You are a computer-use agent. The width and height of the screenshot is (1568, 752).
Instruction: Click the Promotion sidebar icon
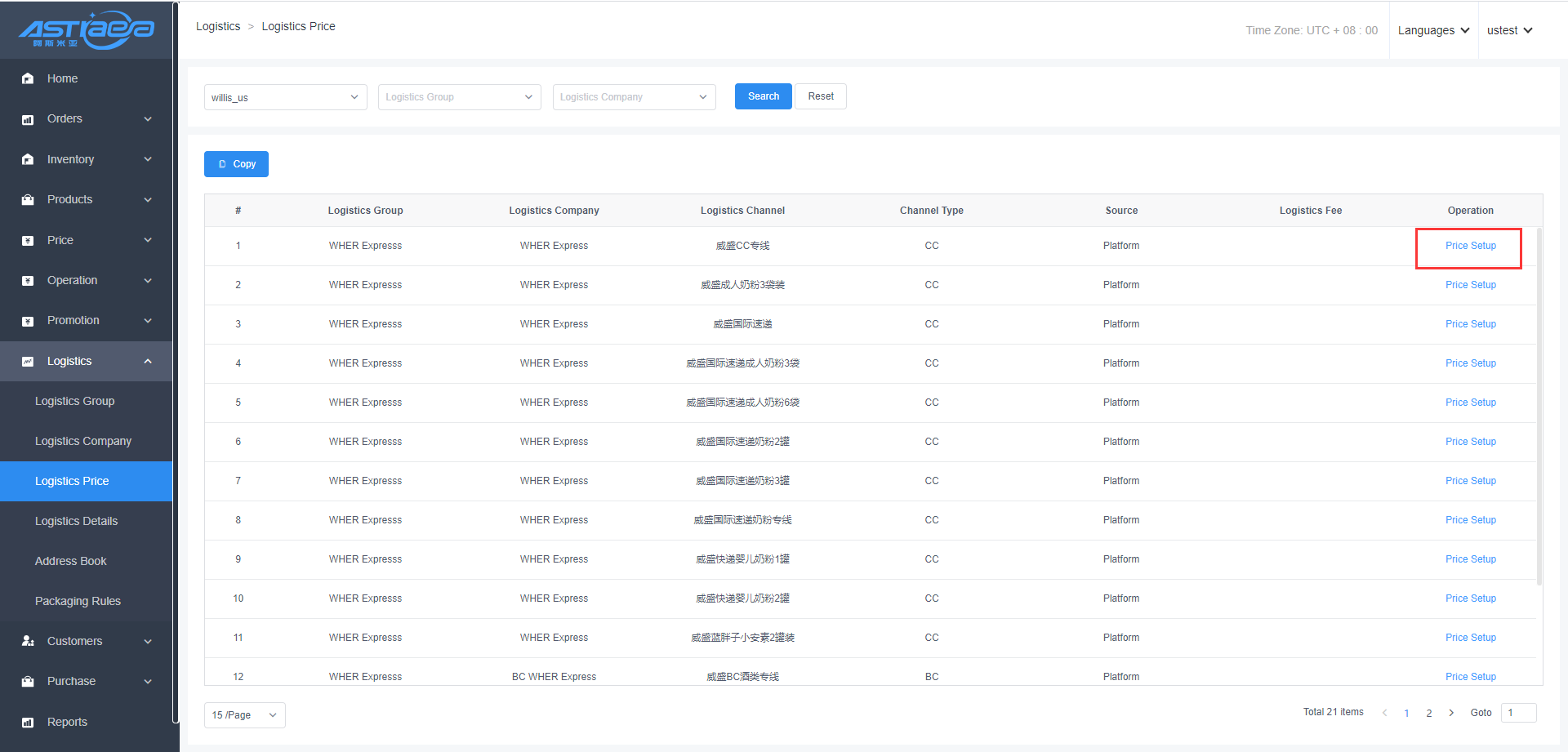28,321
